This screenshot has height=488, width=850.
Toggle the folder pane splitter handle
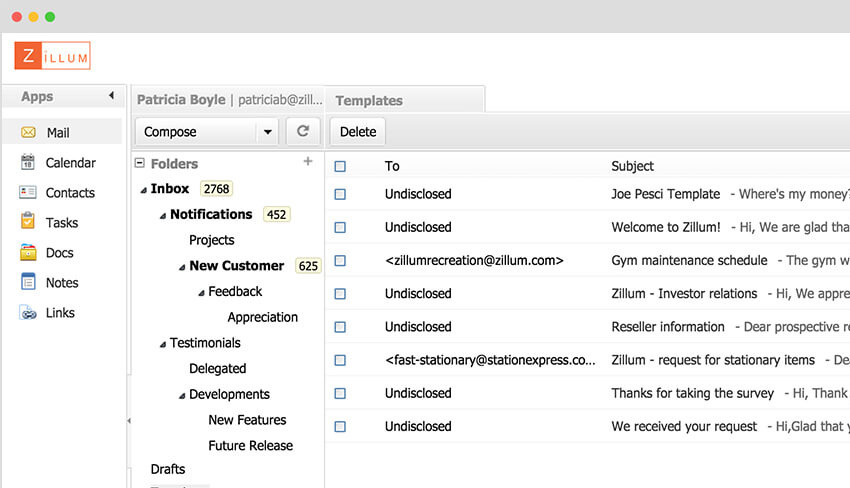(x=129, y=421)
